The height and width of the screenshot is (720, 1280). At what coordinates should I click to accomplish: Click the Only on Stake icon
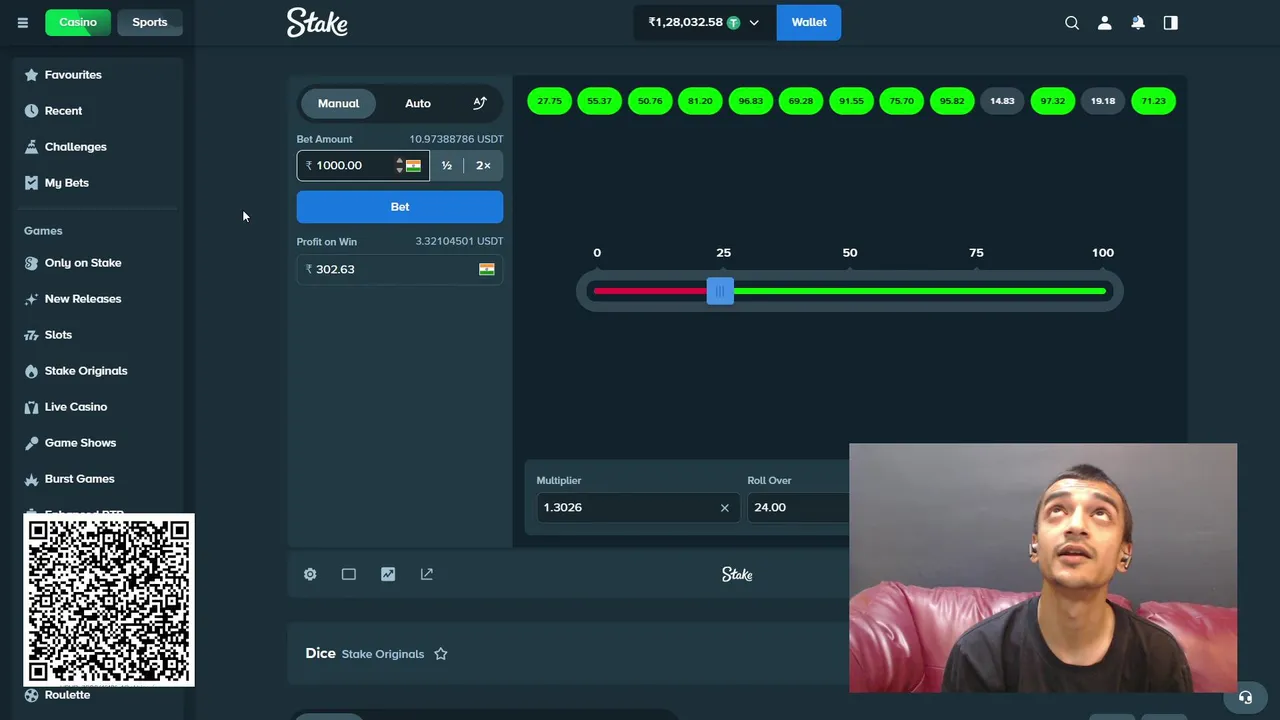31,263
